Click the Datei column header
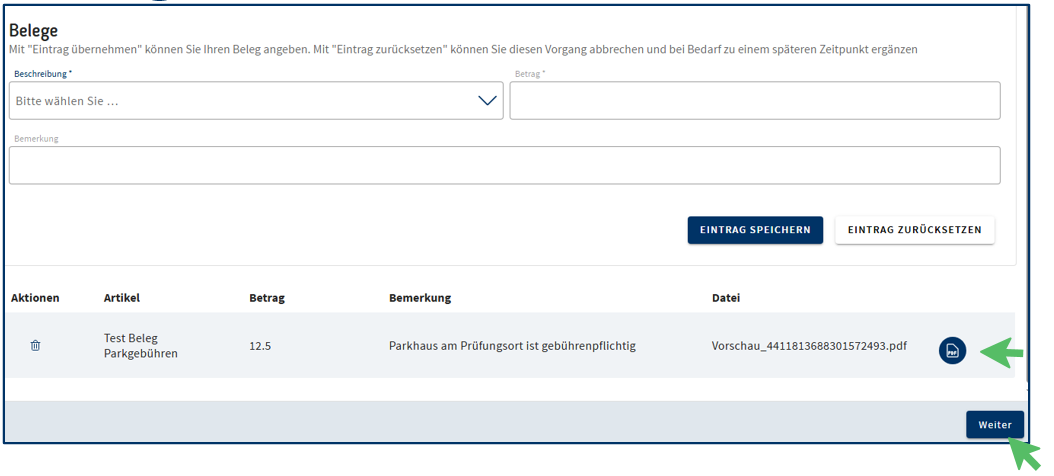The width and height of the screenshot is (1054, 476). coord(726,298)
